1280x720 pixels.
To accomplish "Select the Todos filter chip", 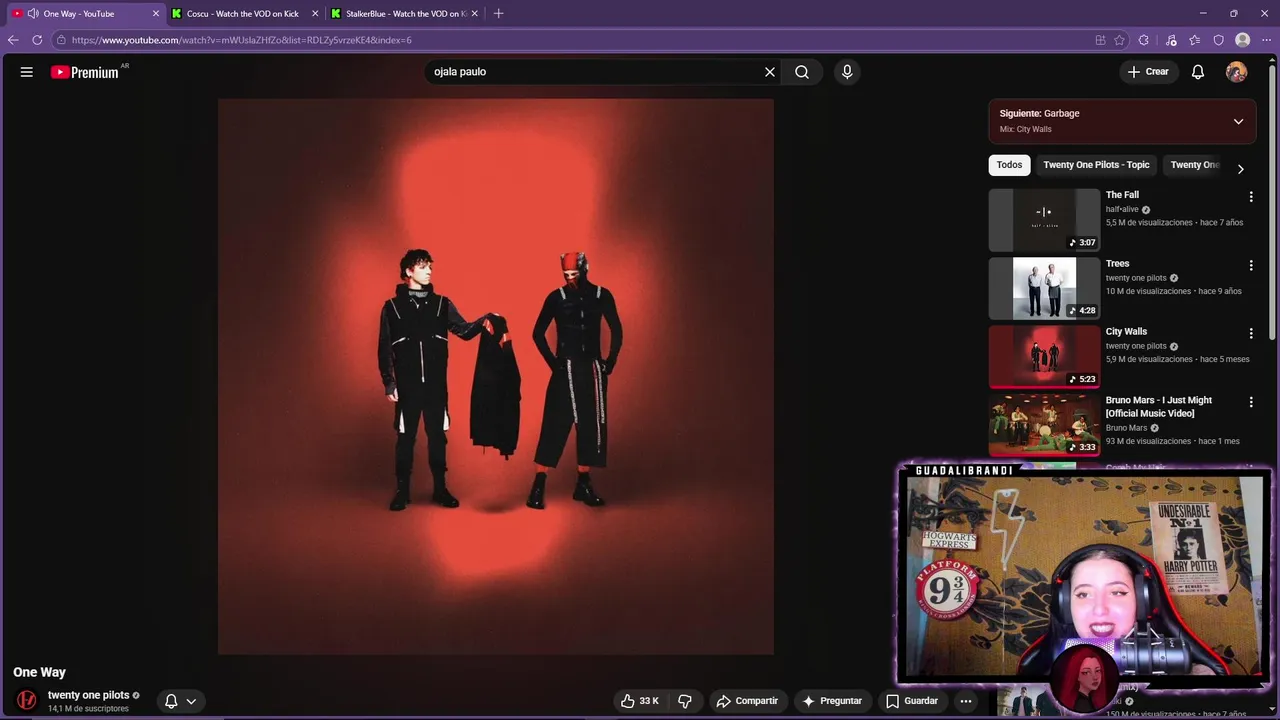I will click(x=1009, y=165).
